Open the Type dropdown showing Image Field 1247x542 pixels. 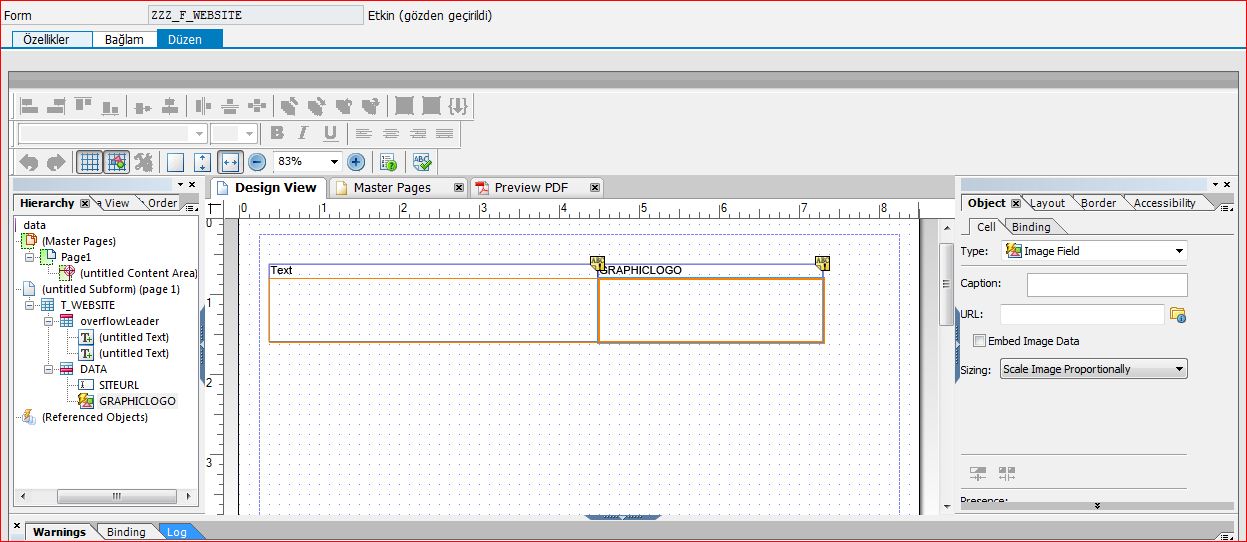1094,251
